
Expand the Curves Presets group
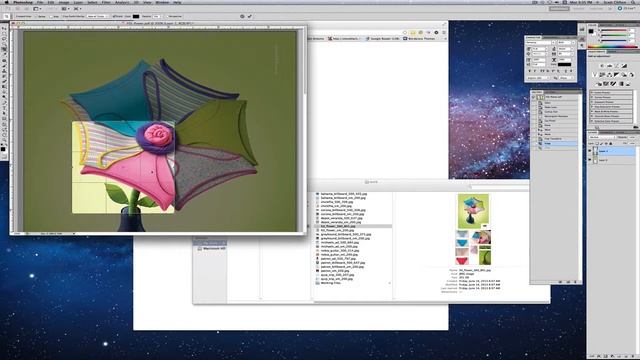click(591, 97)
